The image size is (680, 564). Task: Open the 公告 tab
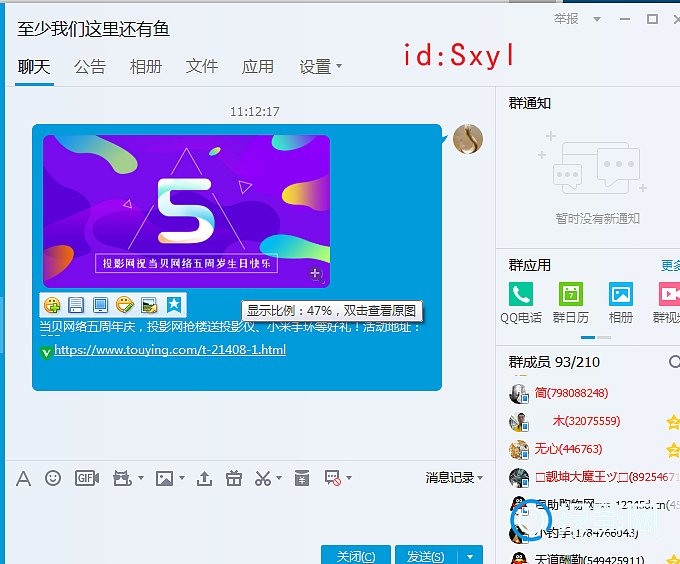coord(90,67)
